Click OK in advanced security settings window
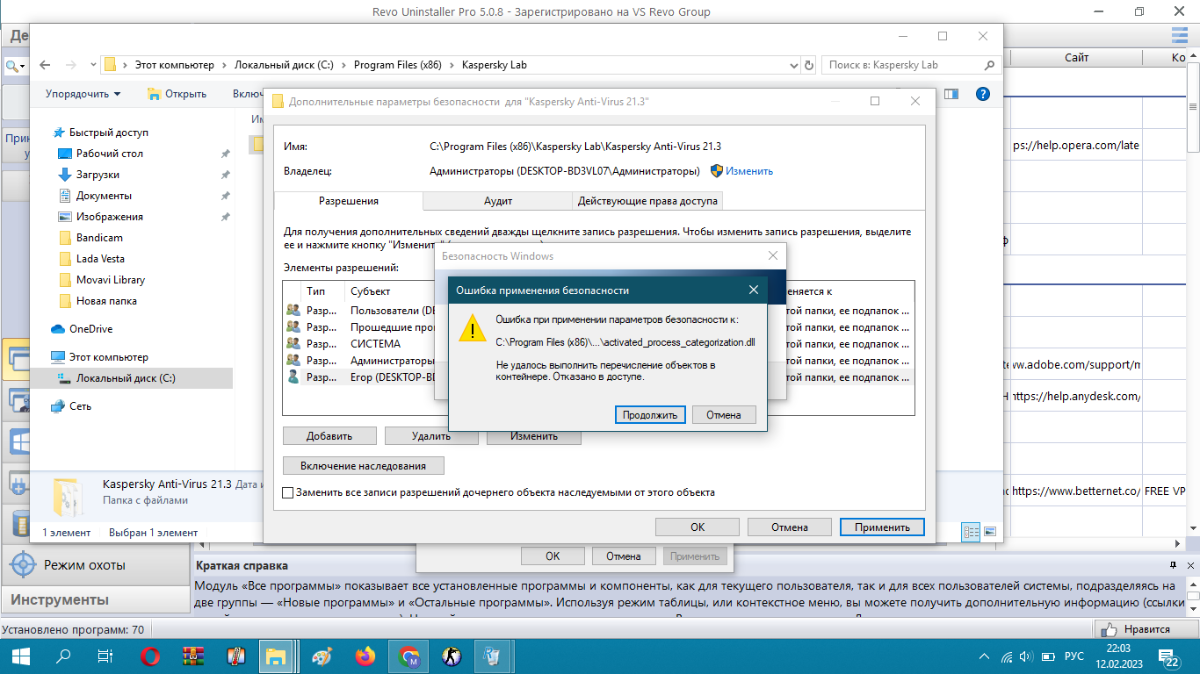 [697, 526]
